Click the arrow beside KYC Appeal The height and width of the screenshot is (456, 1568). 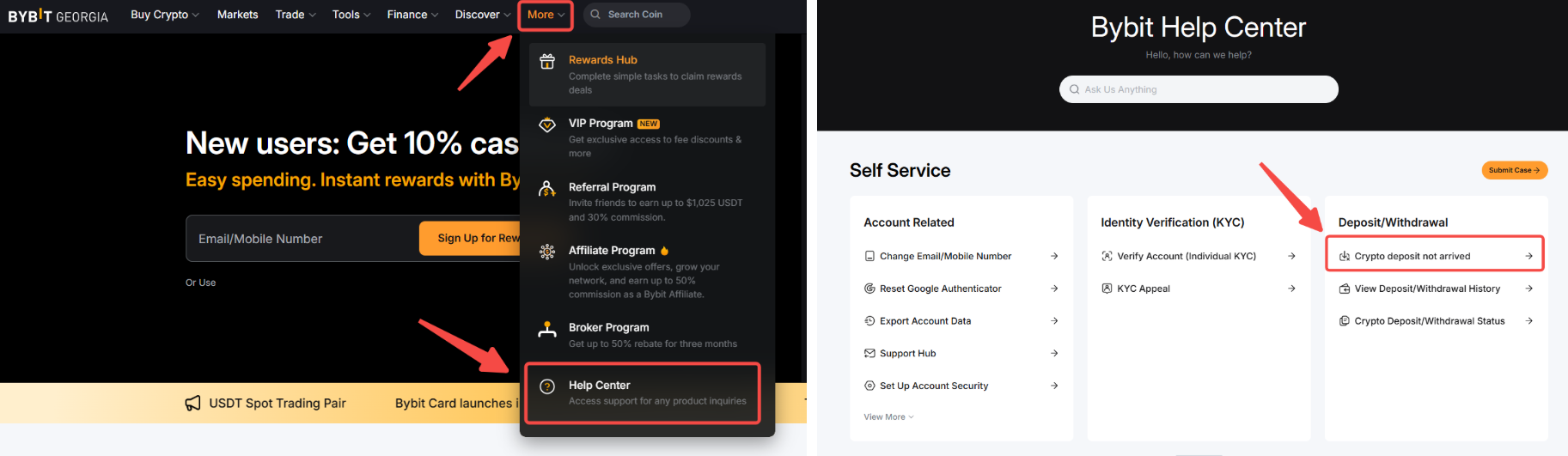(x=1291, y=289)
